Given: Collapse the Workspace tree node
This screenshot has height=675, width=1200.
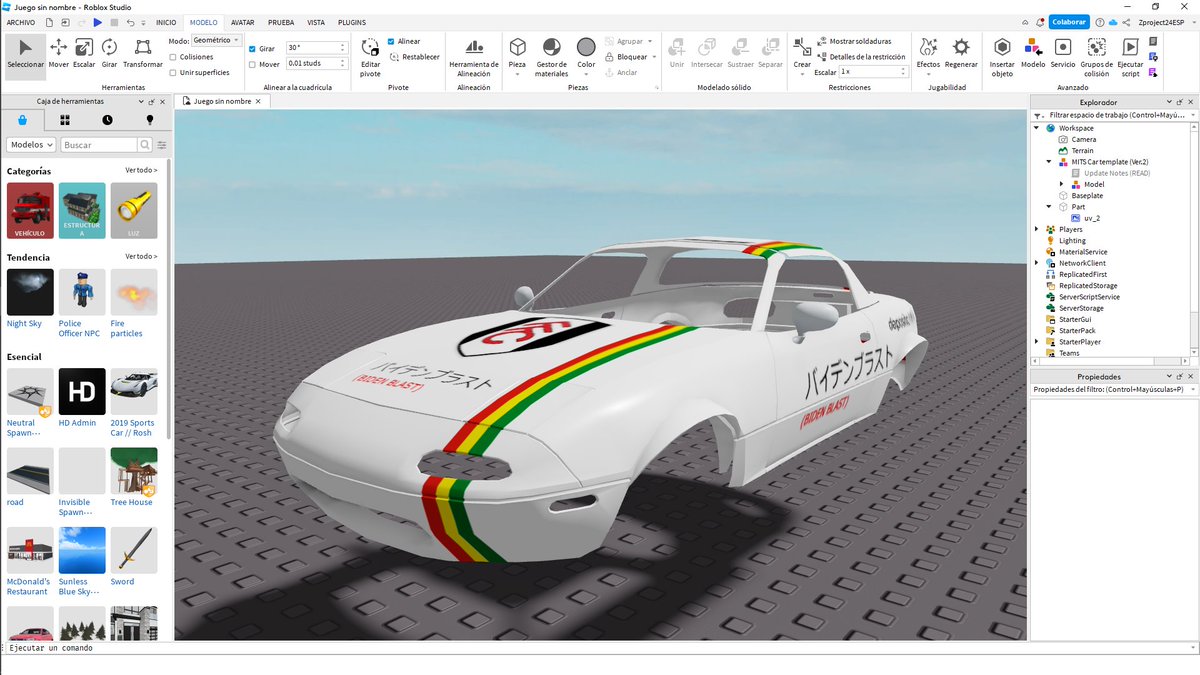Looking at the screenshot, I should pos(1037,128).
